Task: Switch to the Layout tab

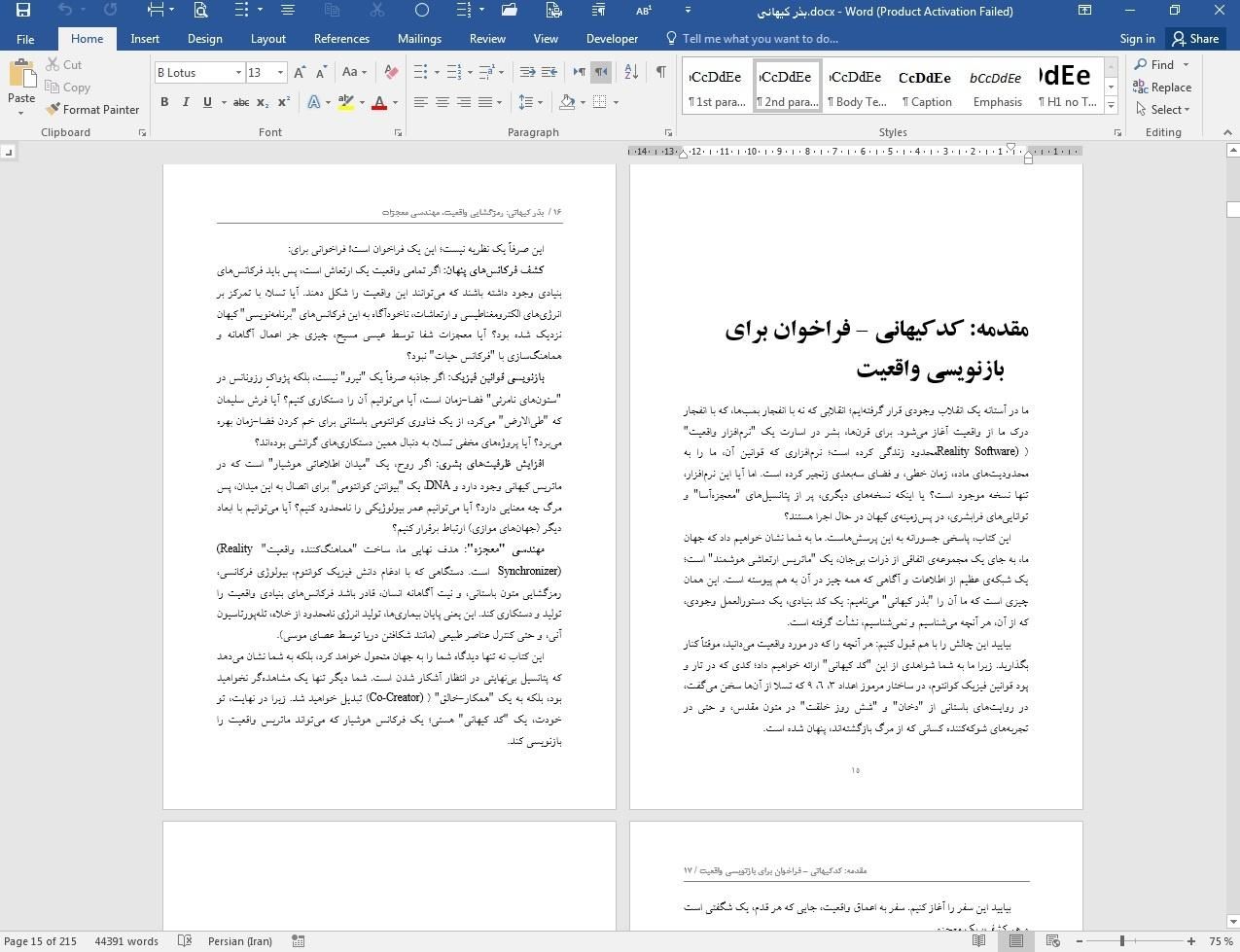Action: [x=267, y=39]
